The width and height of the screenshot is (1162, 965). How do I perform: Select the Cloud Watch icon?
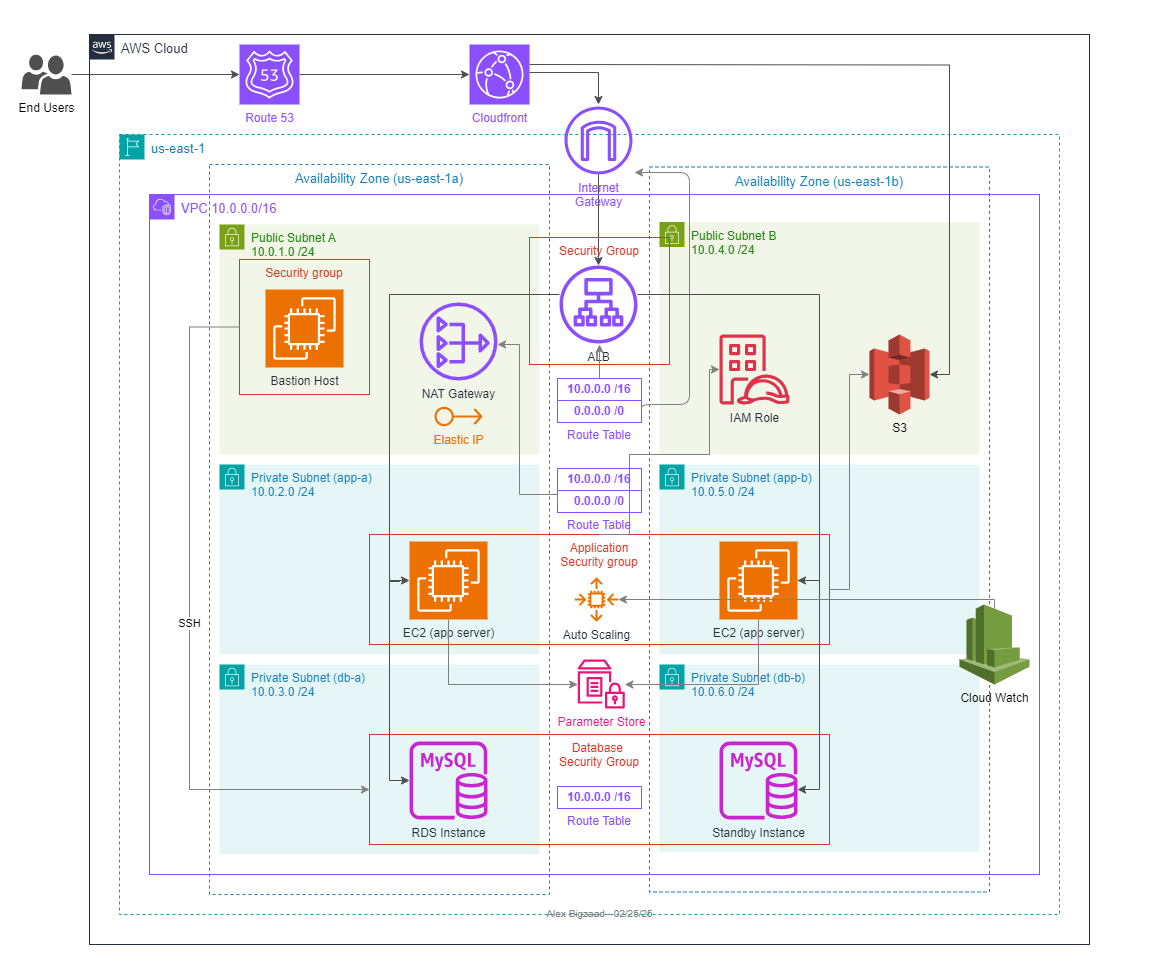tap(992, 645)
